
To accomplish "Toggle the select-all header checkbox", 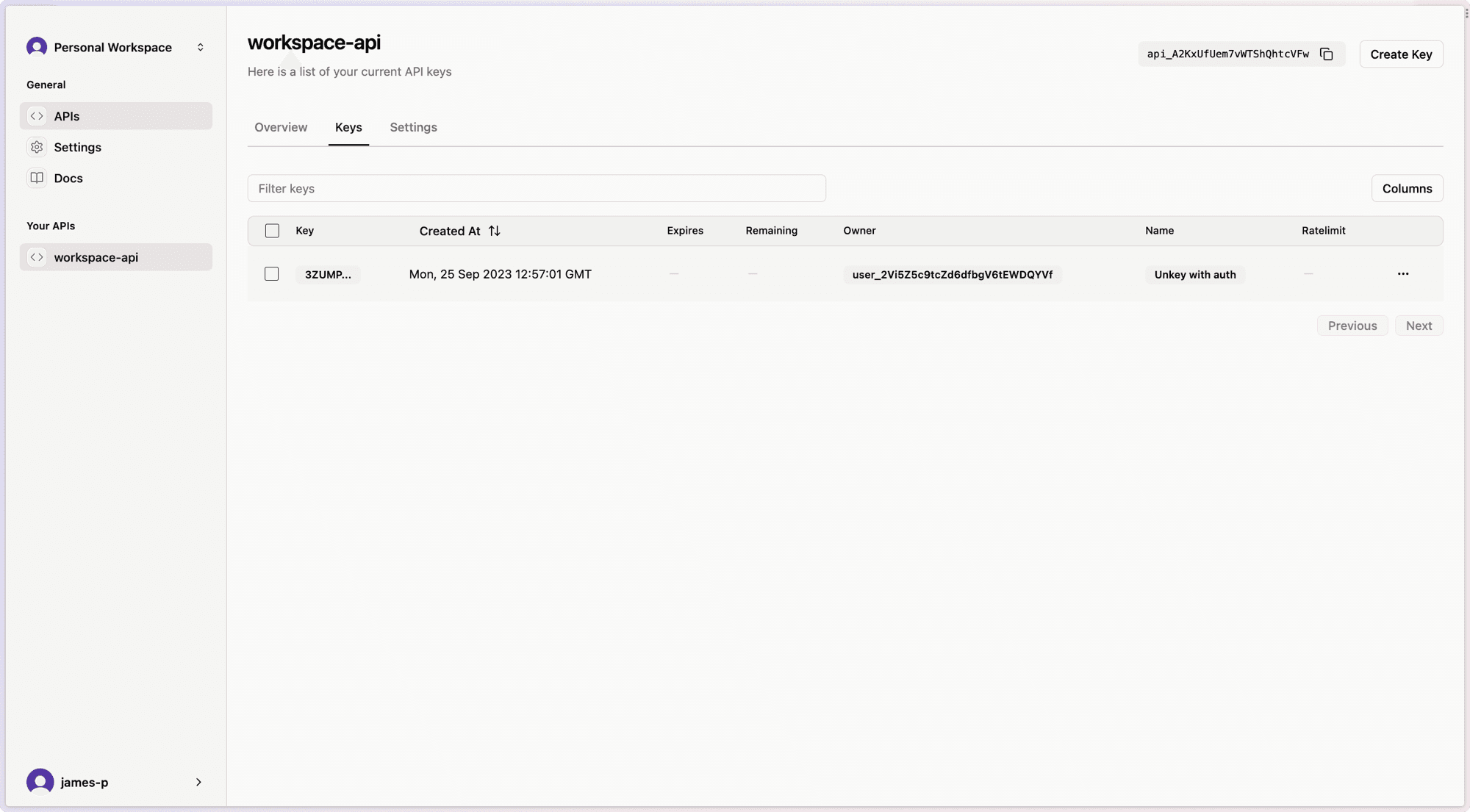I will tap(272, 231).
